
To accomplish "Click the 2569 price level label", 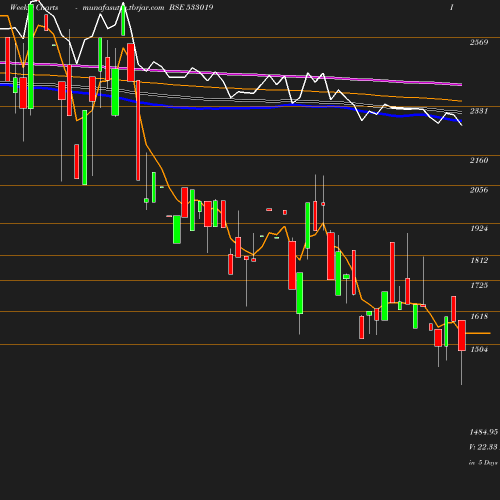I will tap(479, 42).
